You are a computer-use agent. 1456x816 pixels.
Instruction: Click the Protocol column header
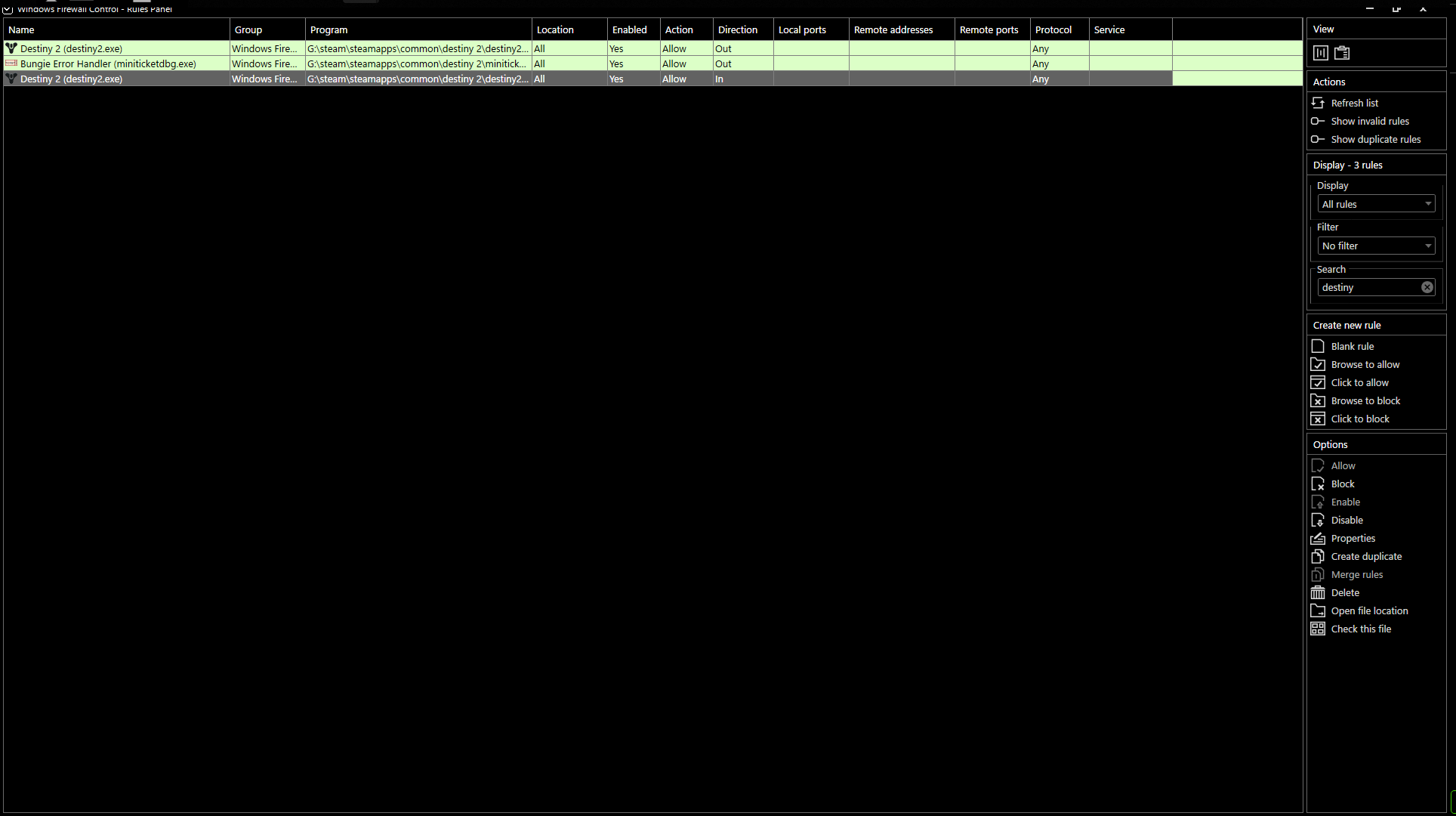[1053, 29]
